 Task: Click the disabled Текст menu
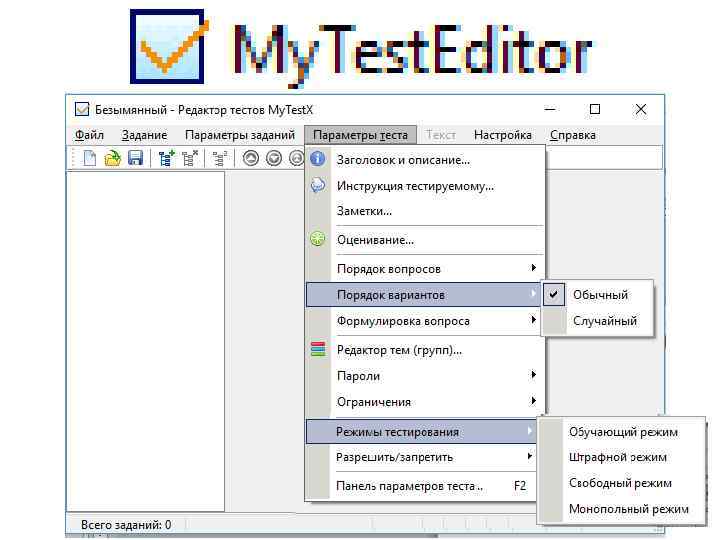coord(440,135)
